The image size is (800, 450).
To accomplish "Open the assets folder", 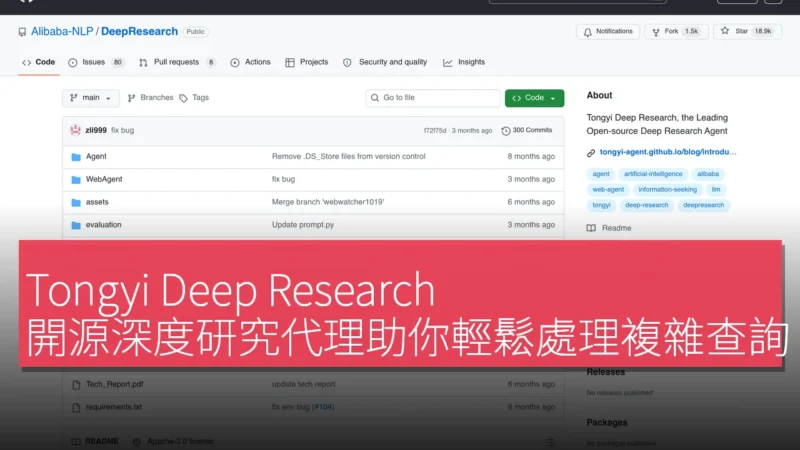I will pyautogui.click(x=97, y=202).
